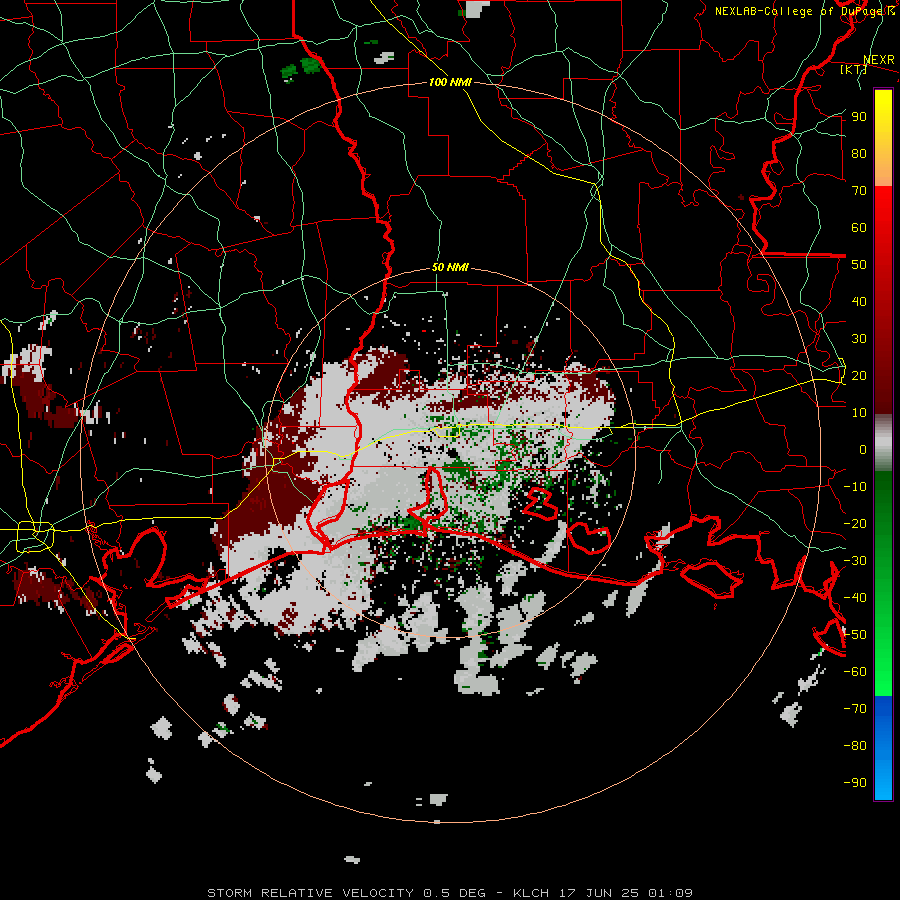Click the NEXLAB-College of DuPage credit text

coord(804,11)
